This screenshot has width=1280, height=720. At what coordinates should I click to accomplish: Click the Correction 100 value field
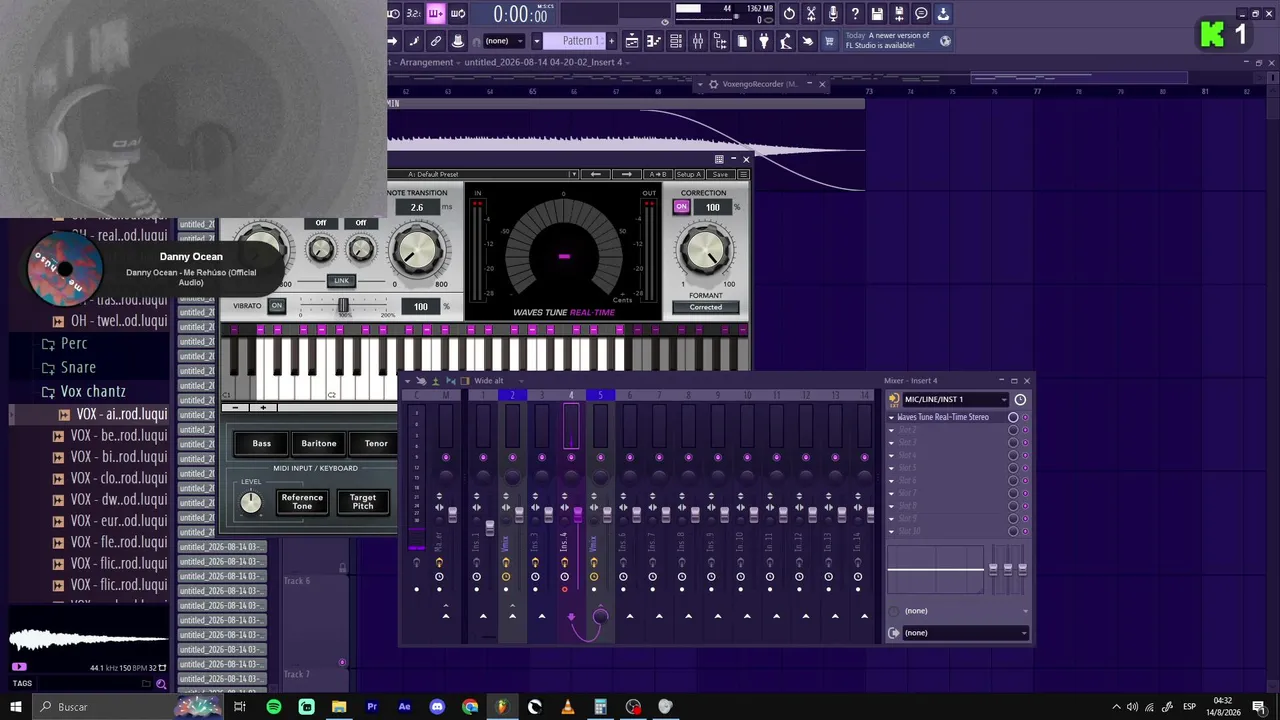[713, 207]
